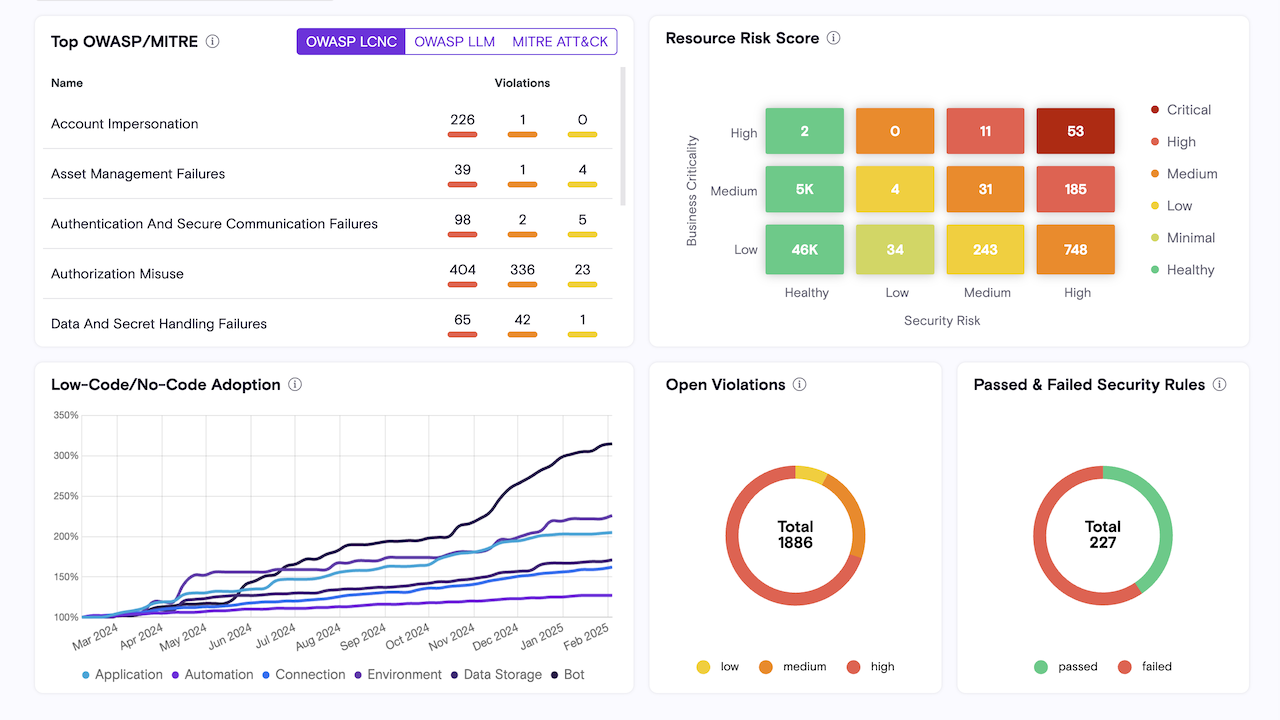
Task: Click the 748 high security risk cell
Action: pyautogui.click(x=1075, y=250)
